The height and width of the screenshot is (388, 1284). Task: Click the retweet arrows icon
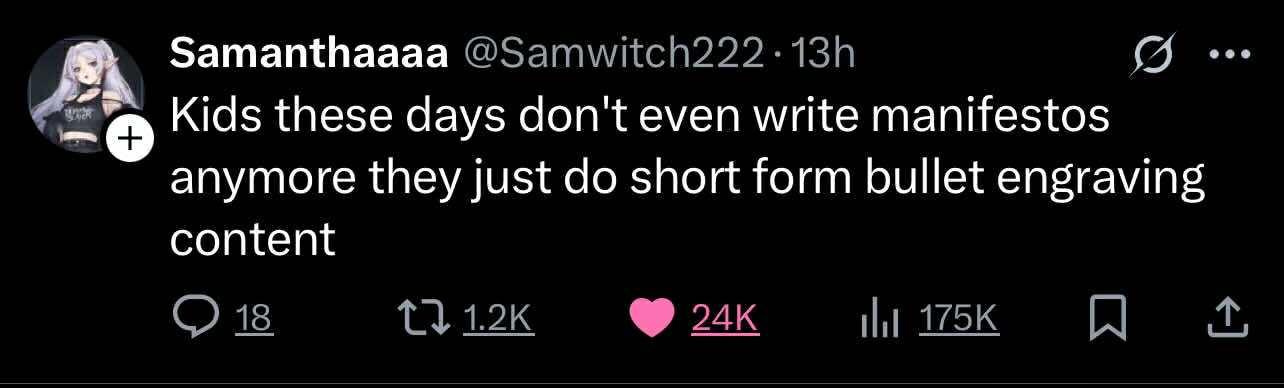point(421,318)
